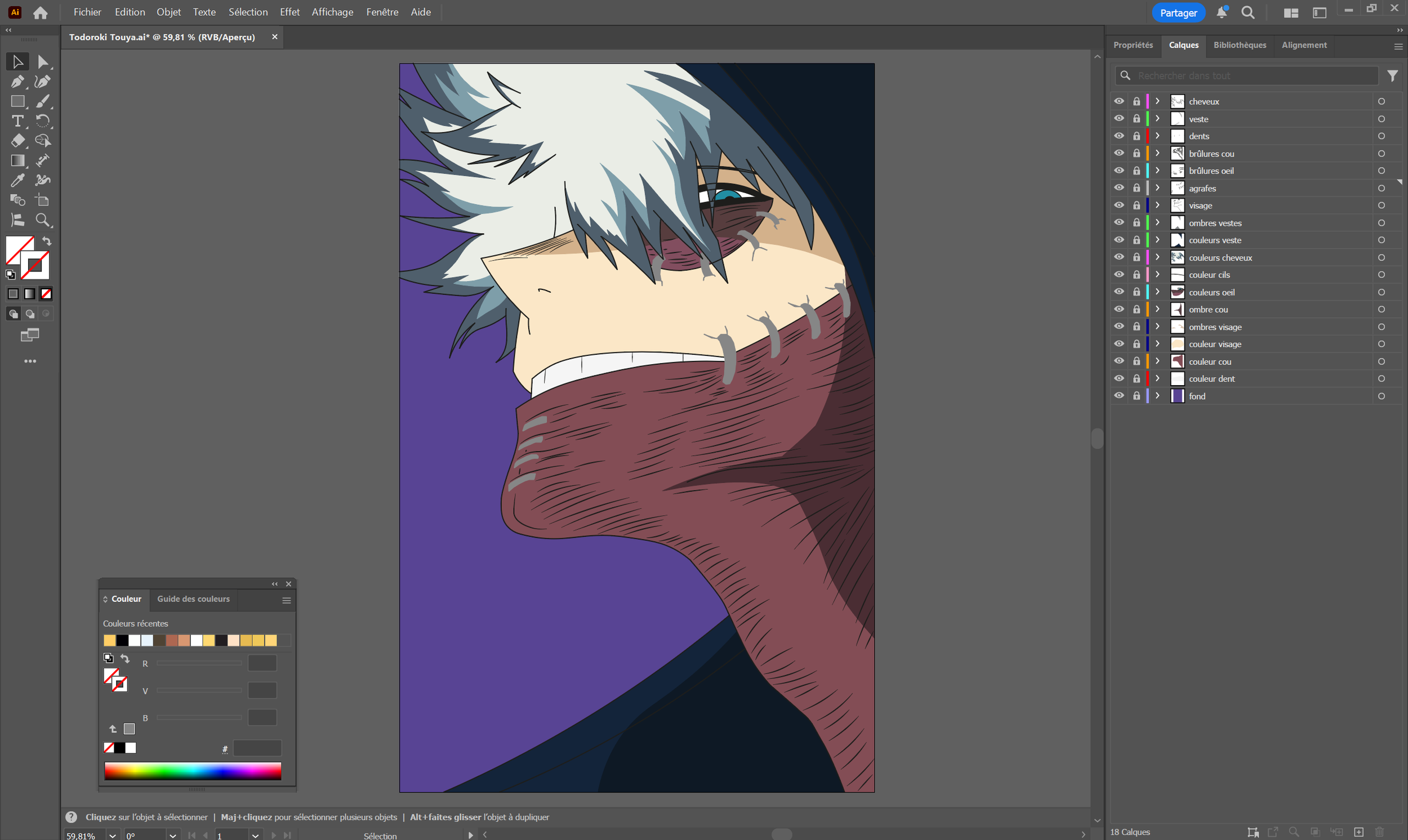Open the Effet menu

click(x=289, y=12)
